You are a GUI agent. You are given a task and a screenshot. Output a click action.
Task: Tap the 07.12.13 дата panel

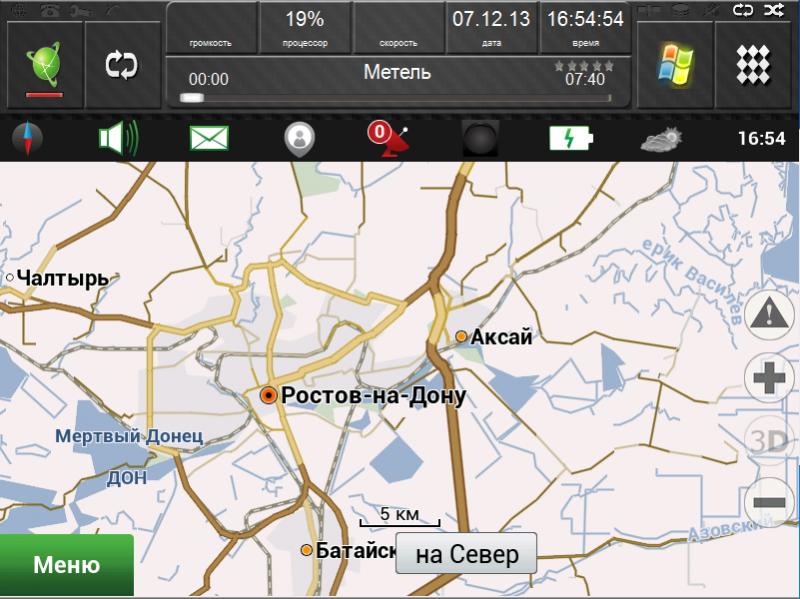(x=491, y=28)
